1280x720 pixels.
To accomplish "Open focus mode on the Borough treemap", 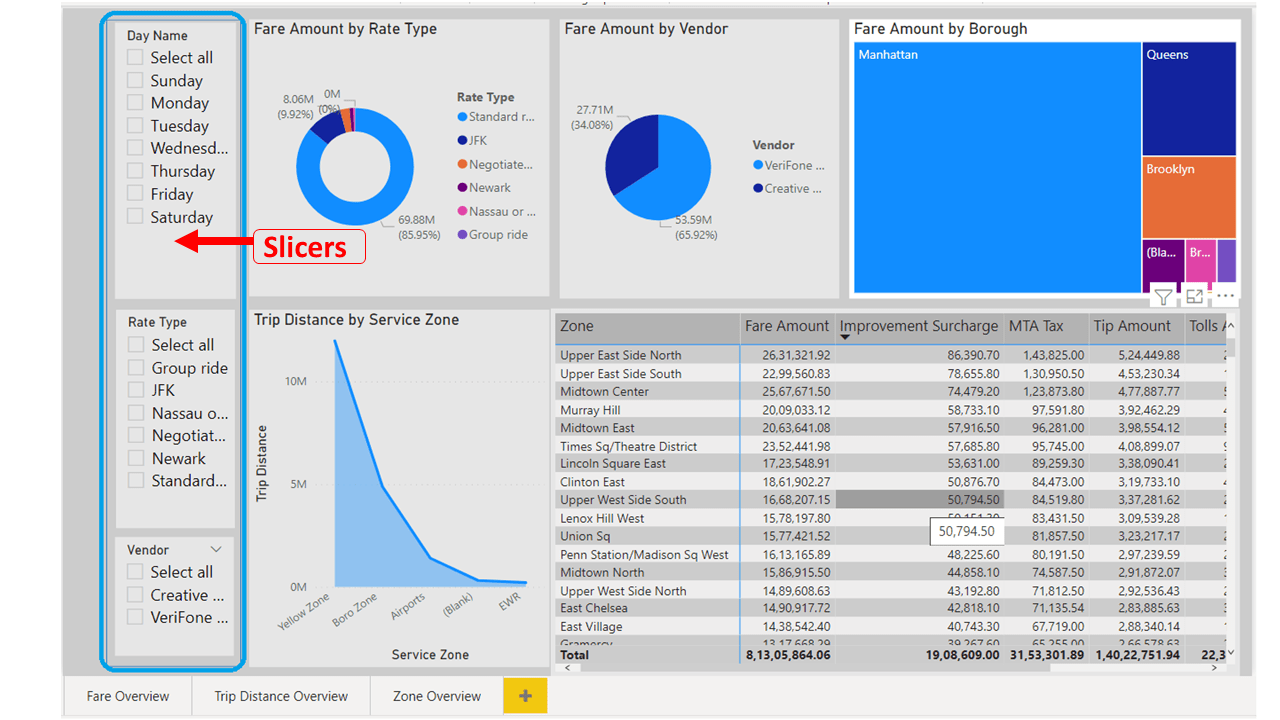I will pos(1194,296).
